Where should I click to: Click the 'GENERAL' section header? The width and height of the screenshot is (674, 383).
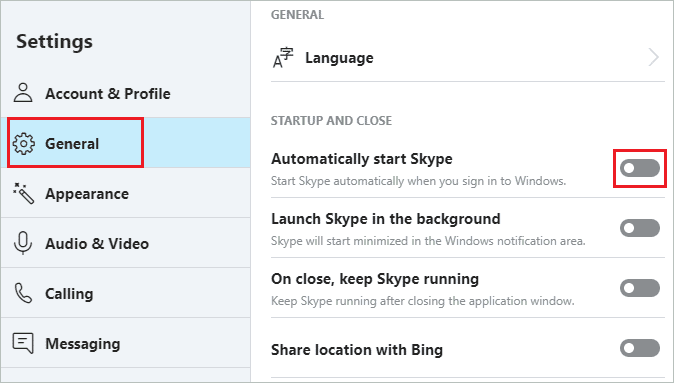[297, 15]
